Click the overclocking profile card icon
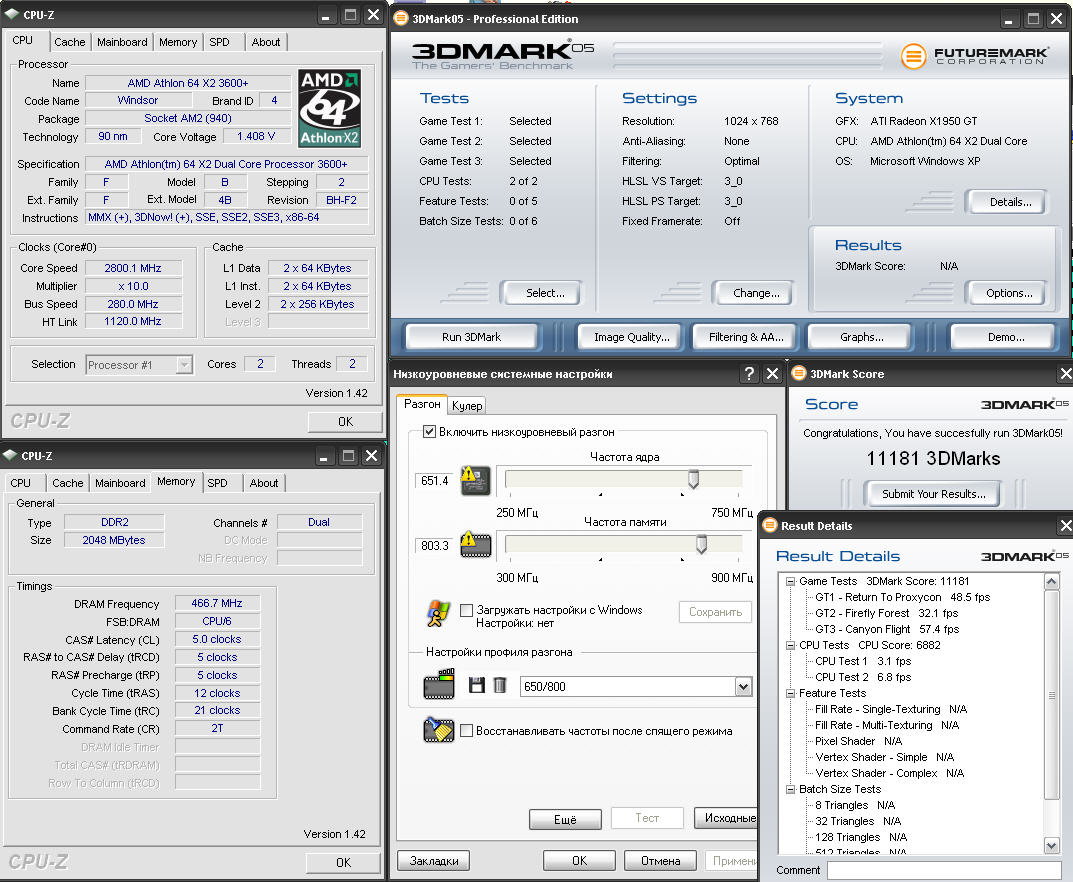Screen dimensions: 1073x882 [439, 684]
